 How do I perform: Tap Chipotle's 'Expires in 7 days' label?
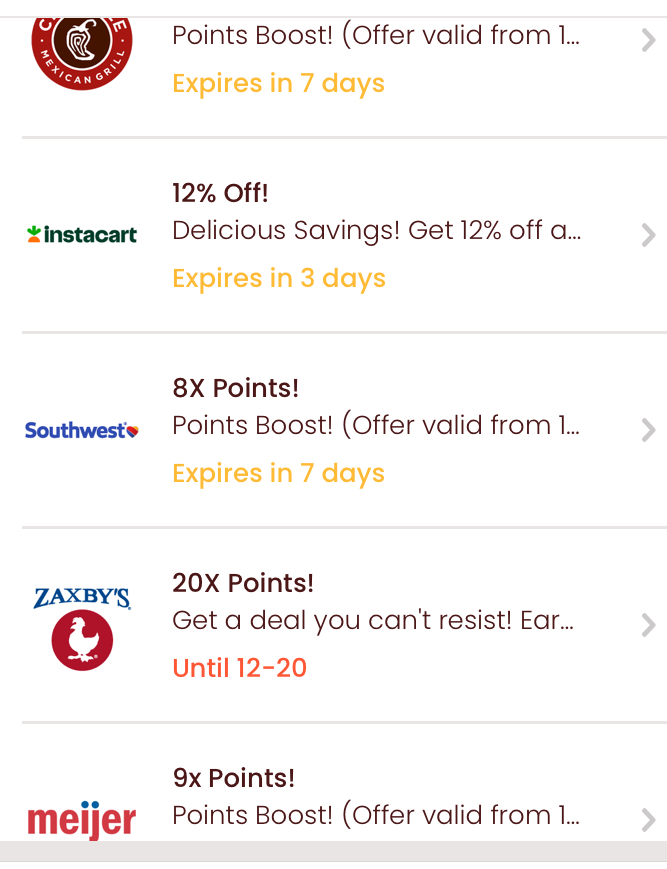[x=278, y=84]
